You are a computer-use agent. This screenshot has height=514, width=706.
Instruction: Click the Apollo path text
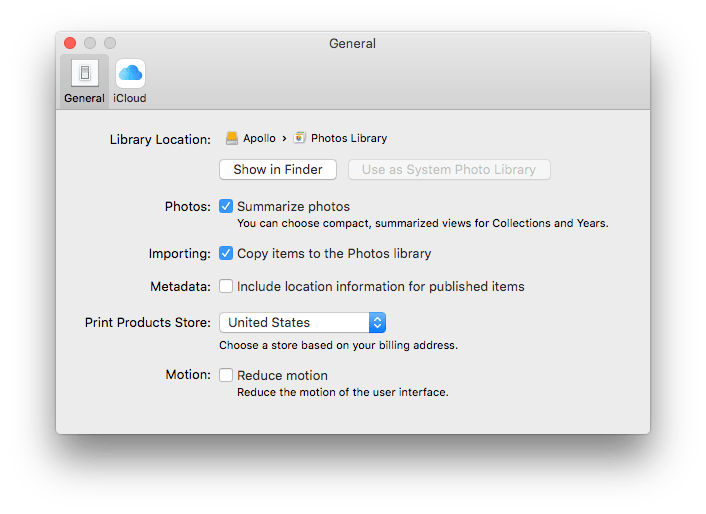click(x=259, y=138)
